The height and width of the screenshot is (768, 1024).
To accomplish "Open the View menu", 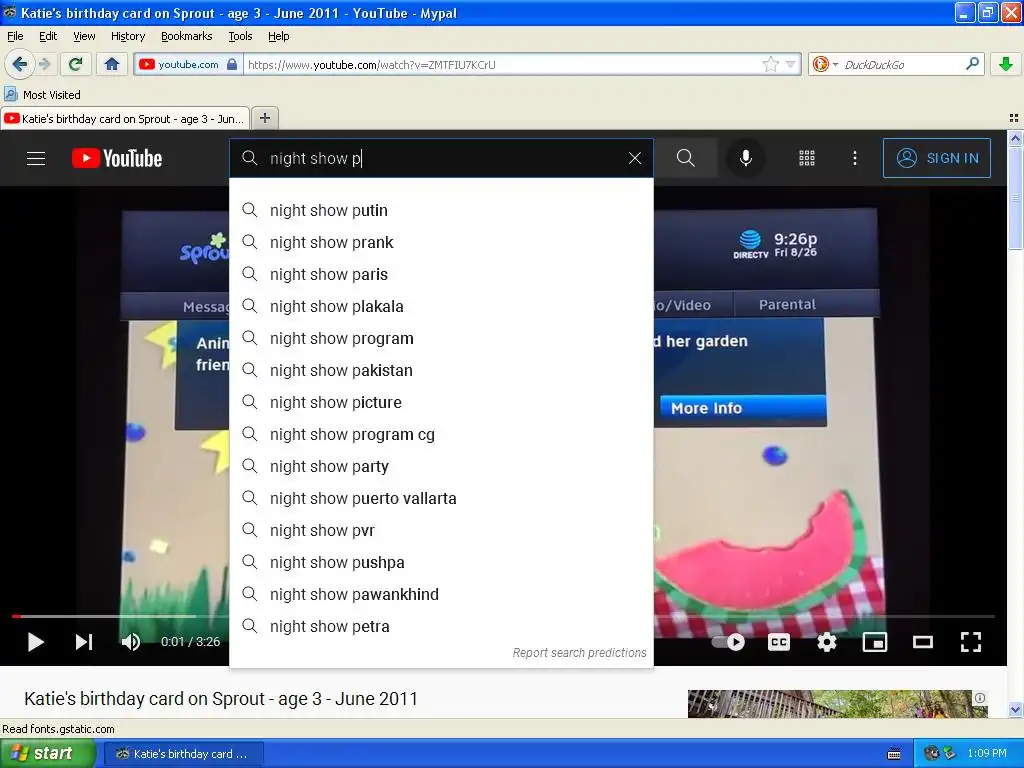I will point(84,36).
